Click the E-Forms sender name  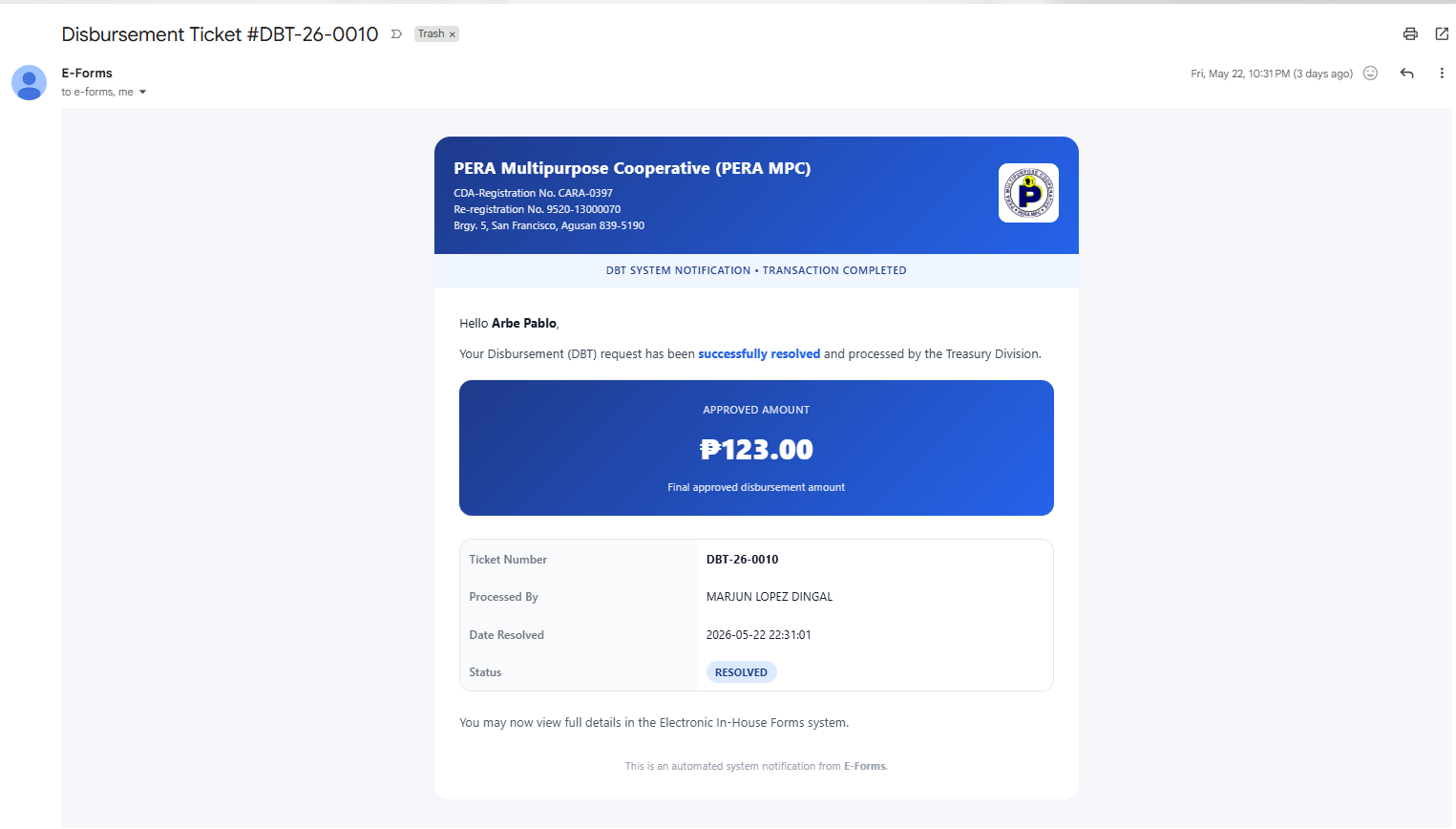(x=87, y=74)
